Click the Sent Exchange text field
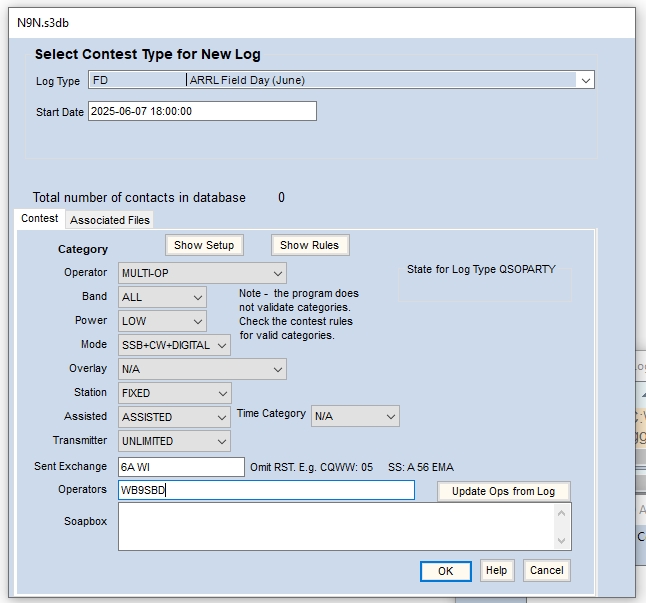 point(180,467)
